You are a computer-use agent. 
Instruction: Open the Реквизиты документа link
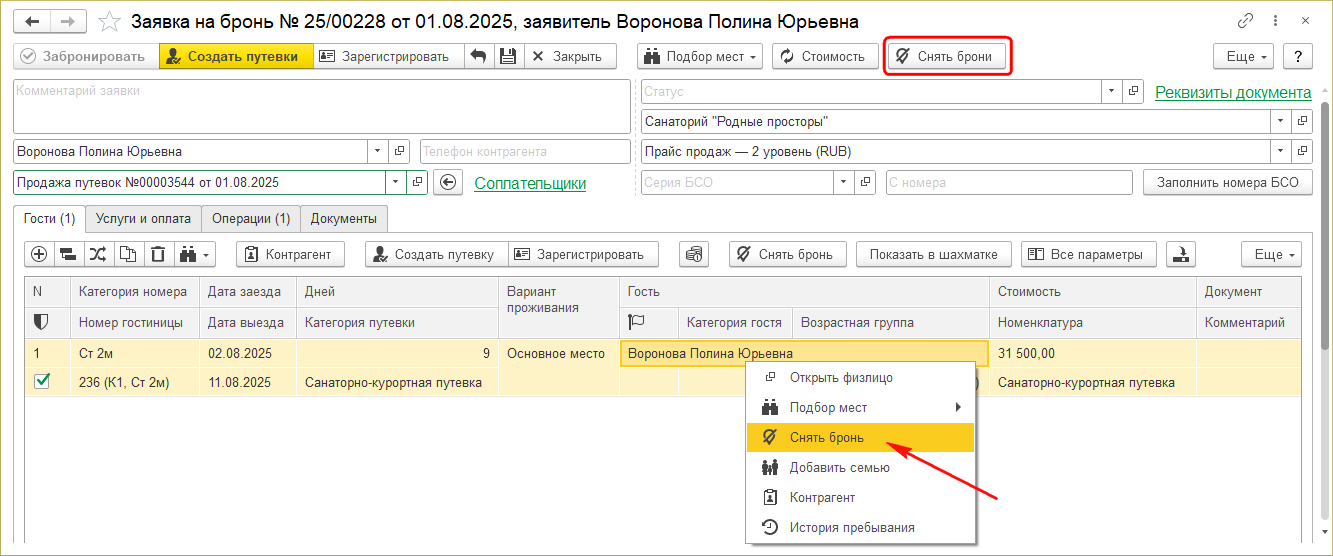[1233, 92]
